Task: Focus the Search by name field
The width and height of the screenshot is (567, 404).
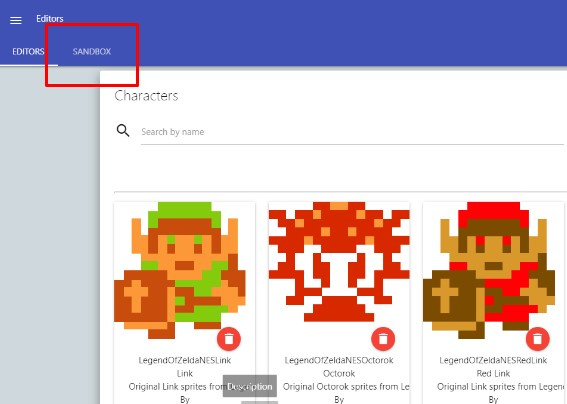Action: point(352,132)
